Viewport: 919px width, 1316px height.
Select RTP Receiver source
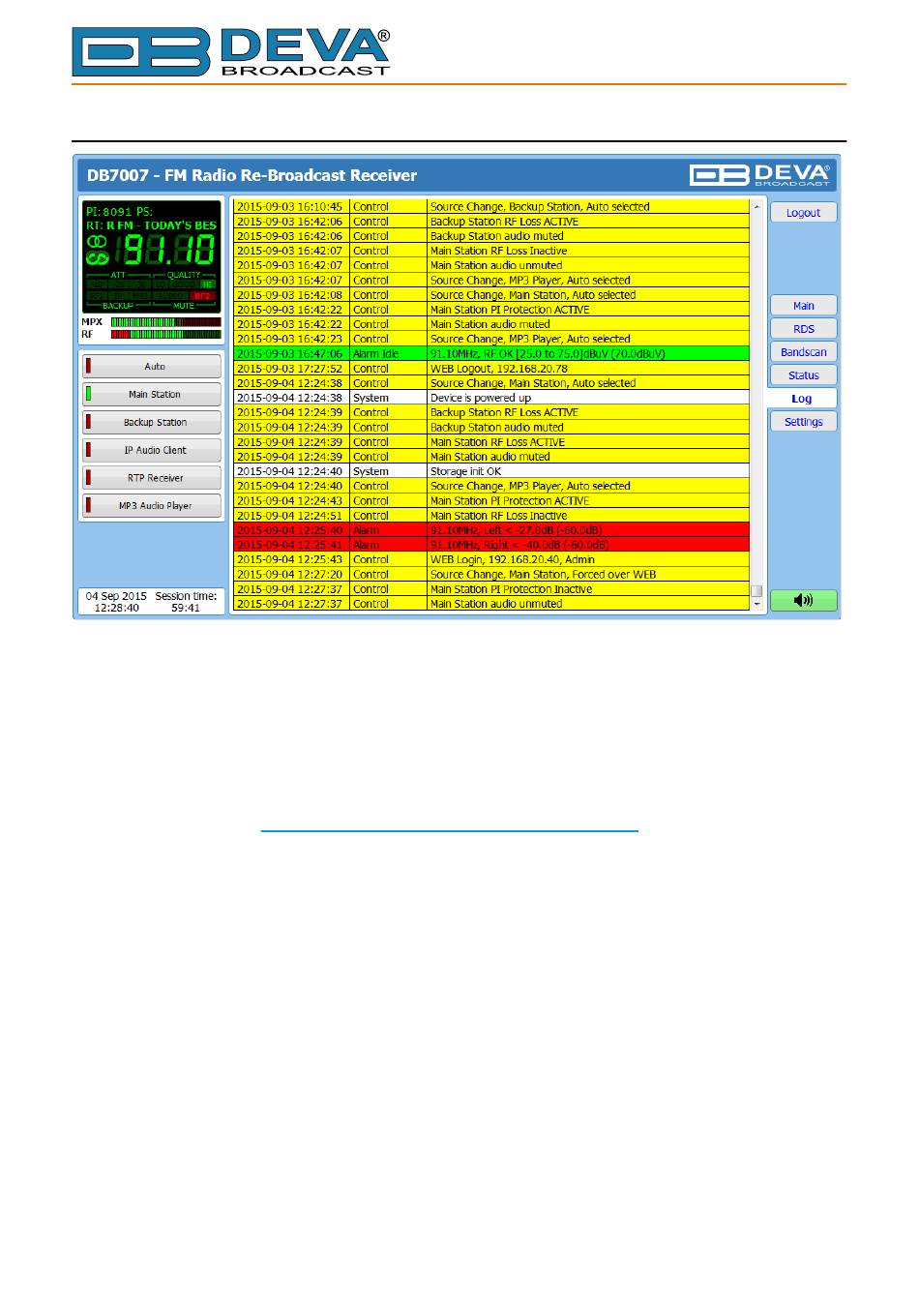coord(152,478)
